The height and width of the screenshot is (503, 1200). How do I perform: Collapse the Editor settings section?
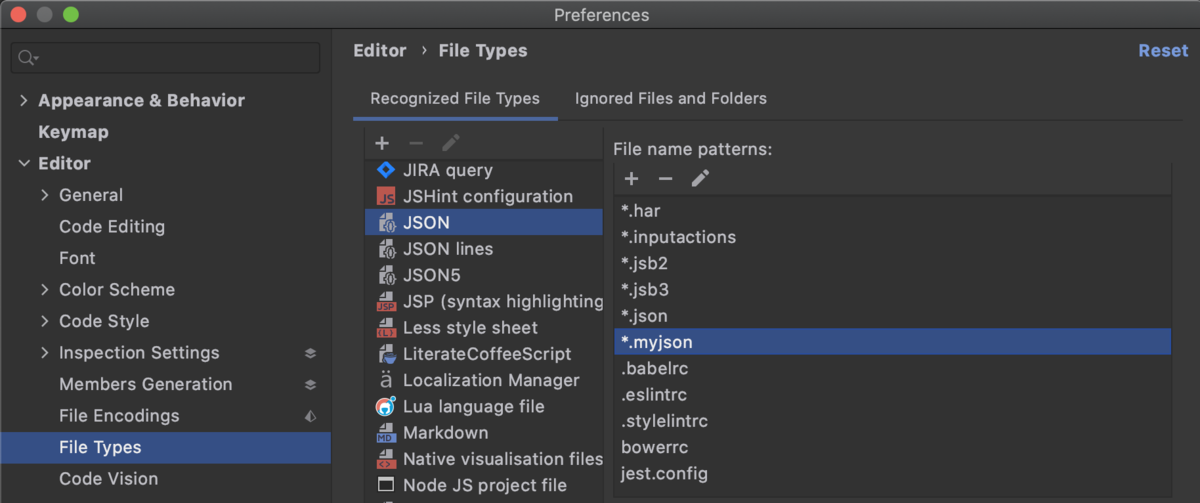coord(24,164)
